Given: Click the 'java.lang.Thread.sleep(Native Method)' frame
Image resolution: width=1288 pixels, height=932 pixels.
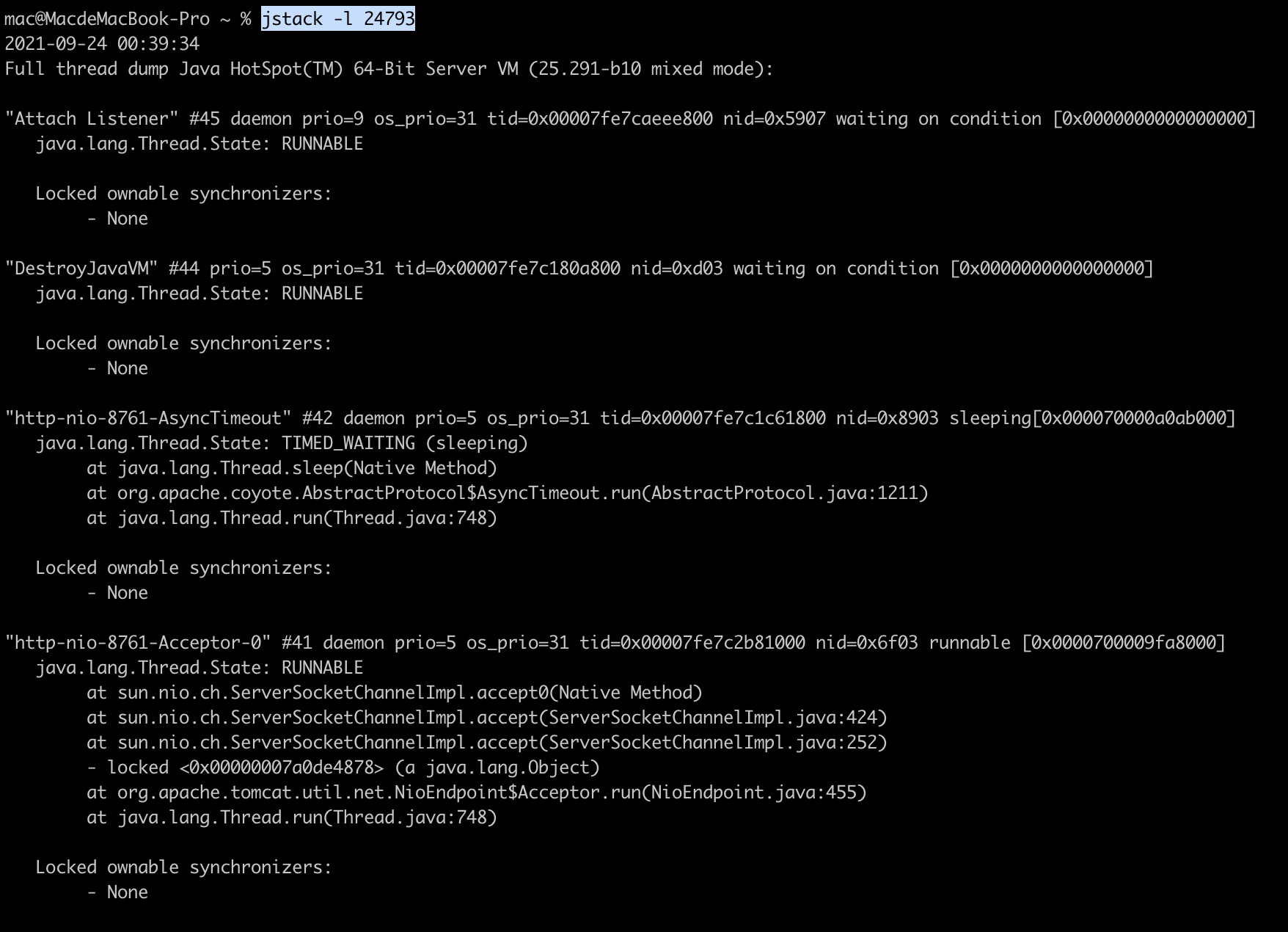Looking at the screenshot, I should click(292, 467).
